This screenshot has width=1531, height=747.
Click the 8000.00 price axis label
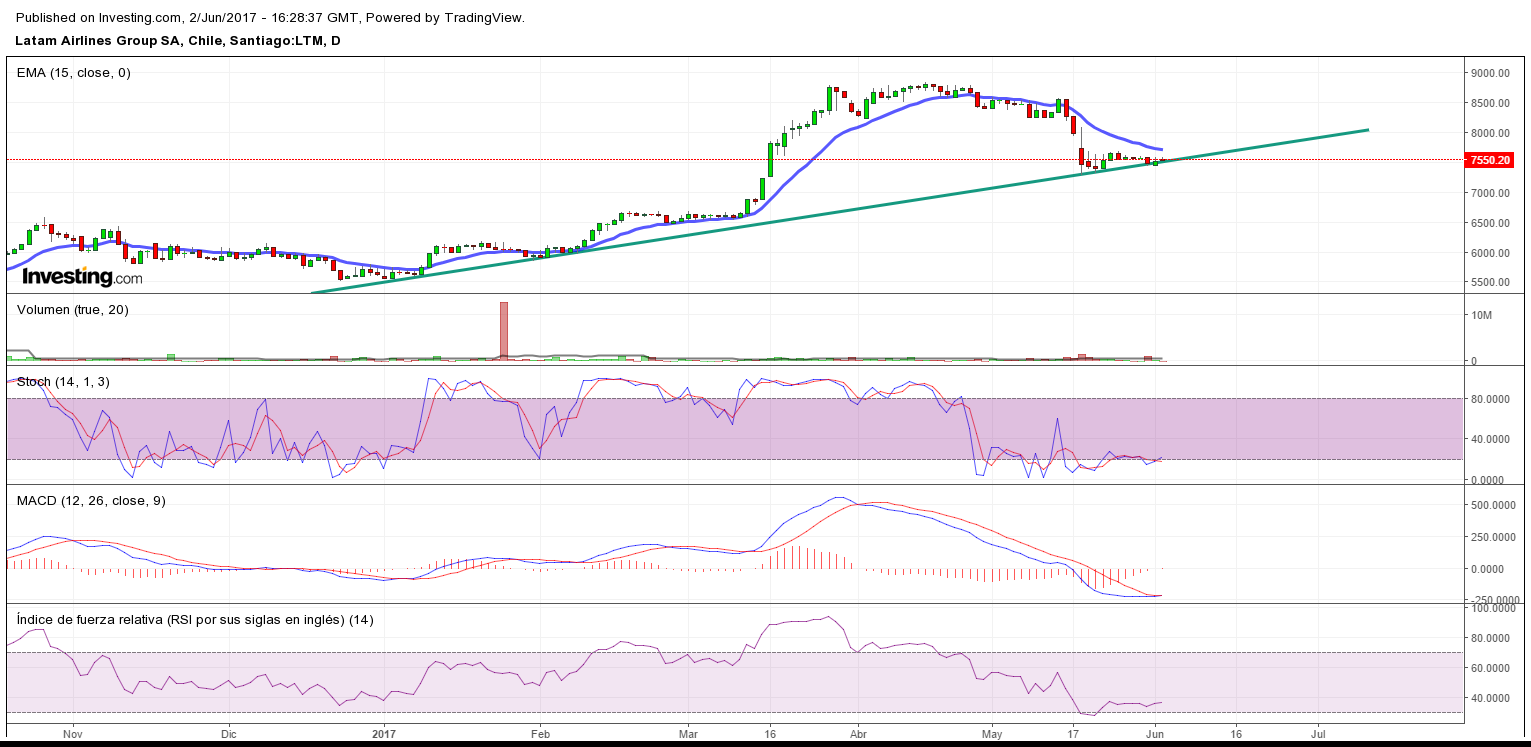click(1489, 133)
